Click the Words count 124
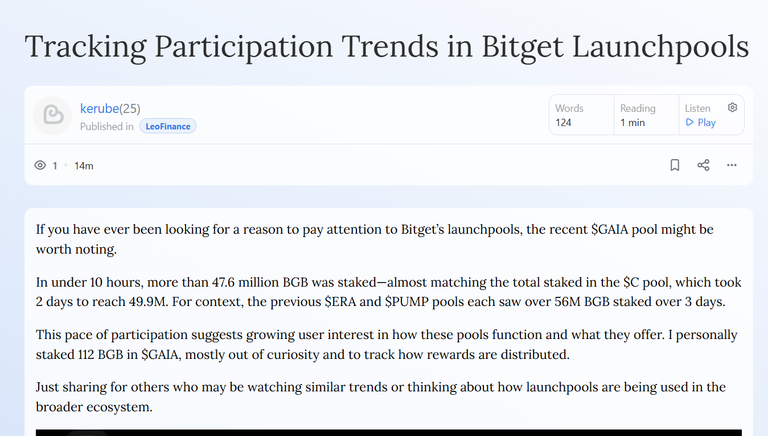Viewport: 768px width, 436px height. pos(563,122)
